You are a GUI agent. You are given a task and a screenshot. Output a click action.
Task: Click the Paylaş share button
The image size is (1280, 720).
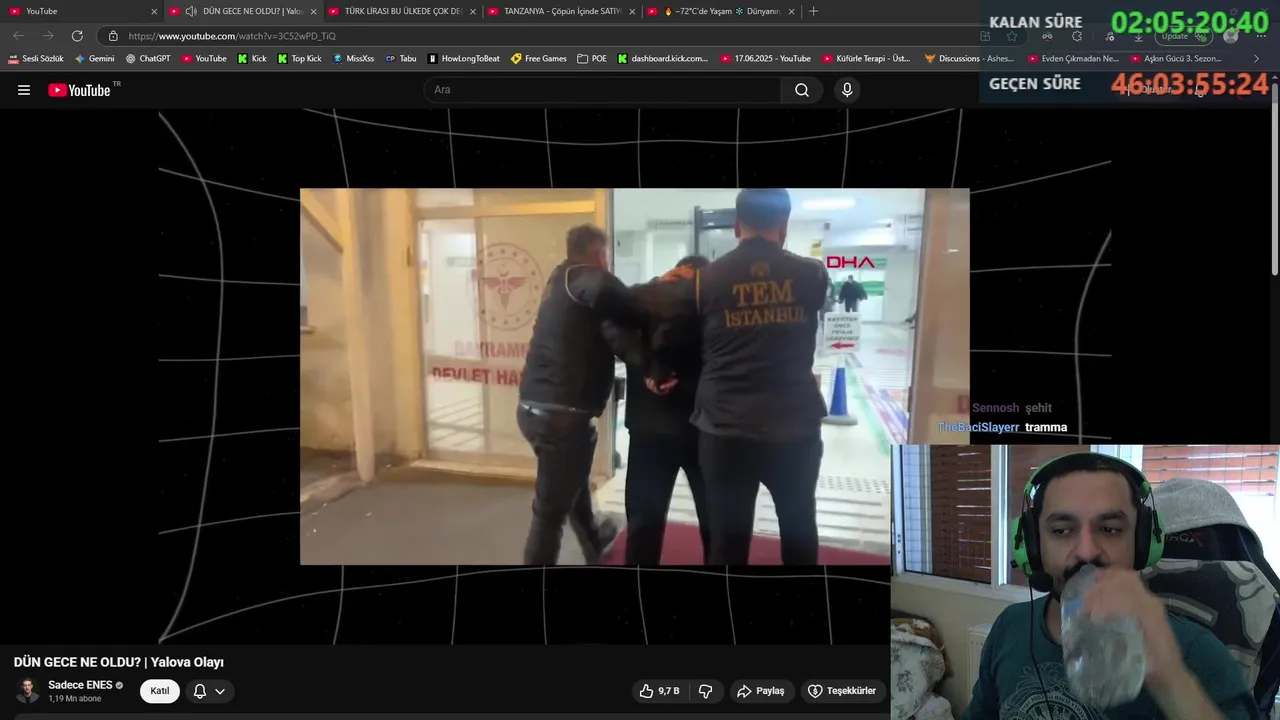pos(760,691)
